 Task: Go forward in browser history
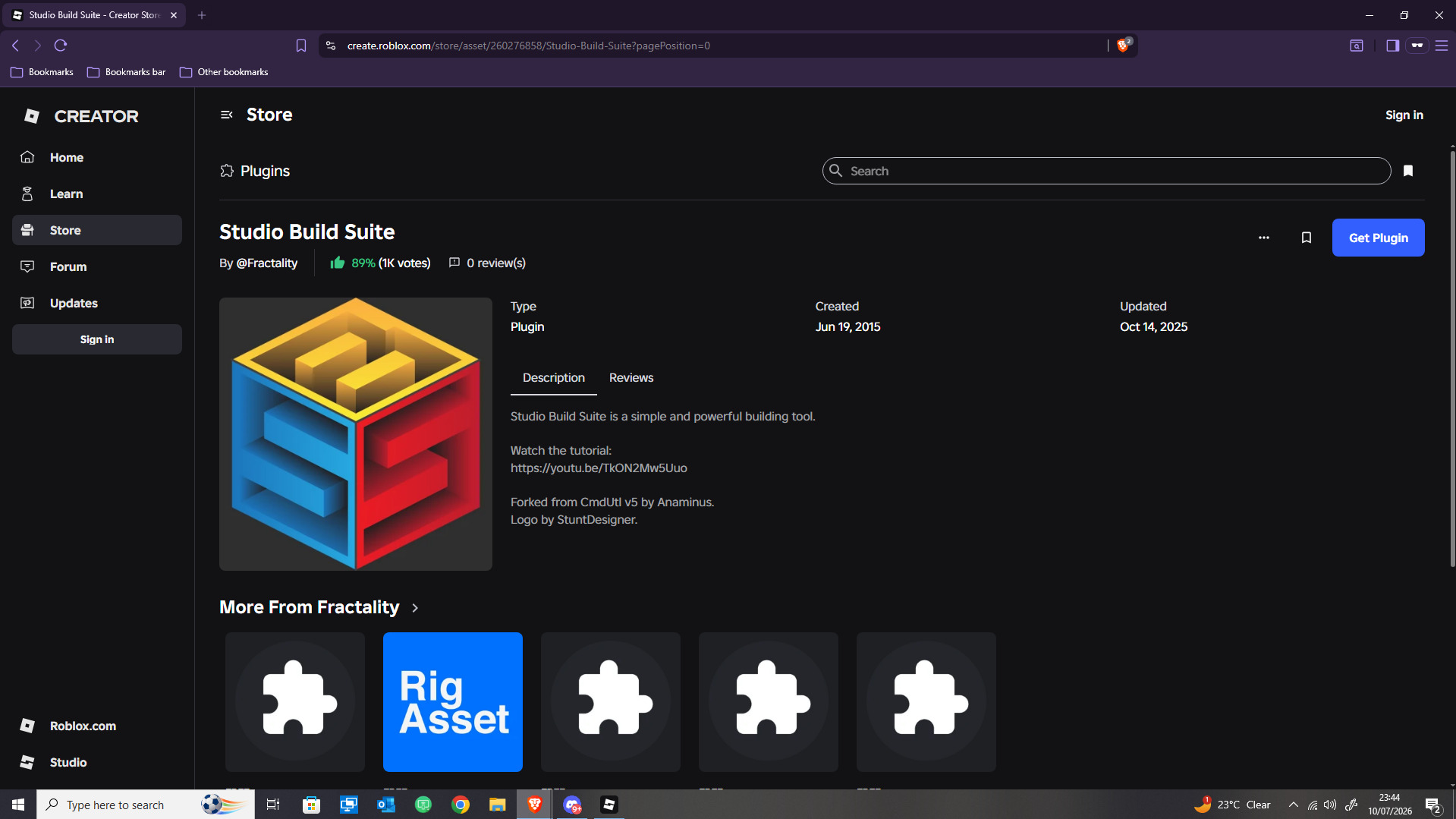pos(38,46)
